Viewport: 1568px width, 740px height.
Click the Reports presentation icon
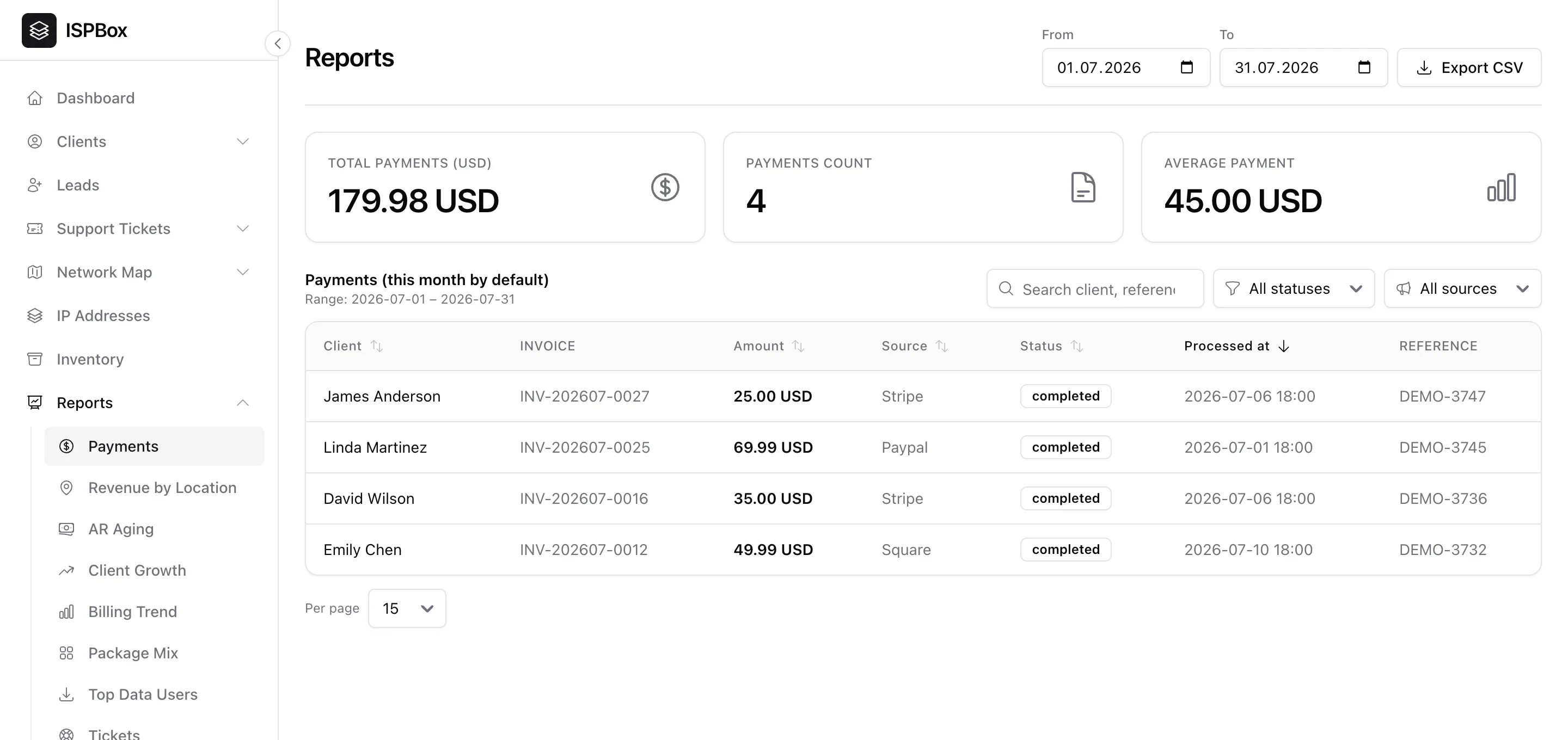click(x=35, y=402)
